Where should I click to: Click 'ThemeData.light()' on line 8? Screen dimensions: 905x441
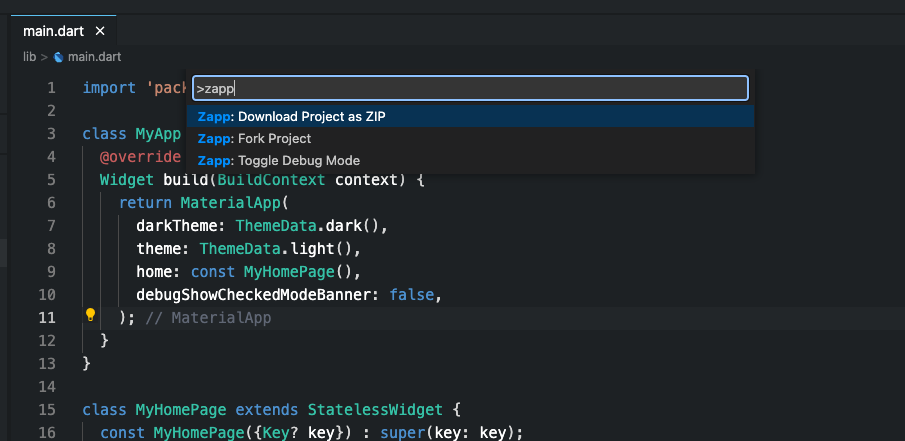click(275, 249)
